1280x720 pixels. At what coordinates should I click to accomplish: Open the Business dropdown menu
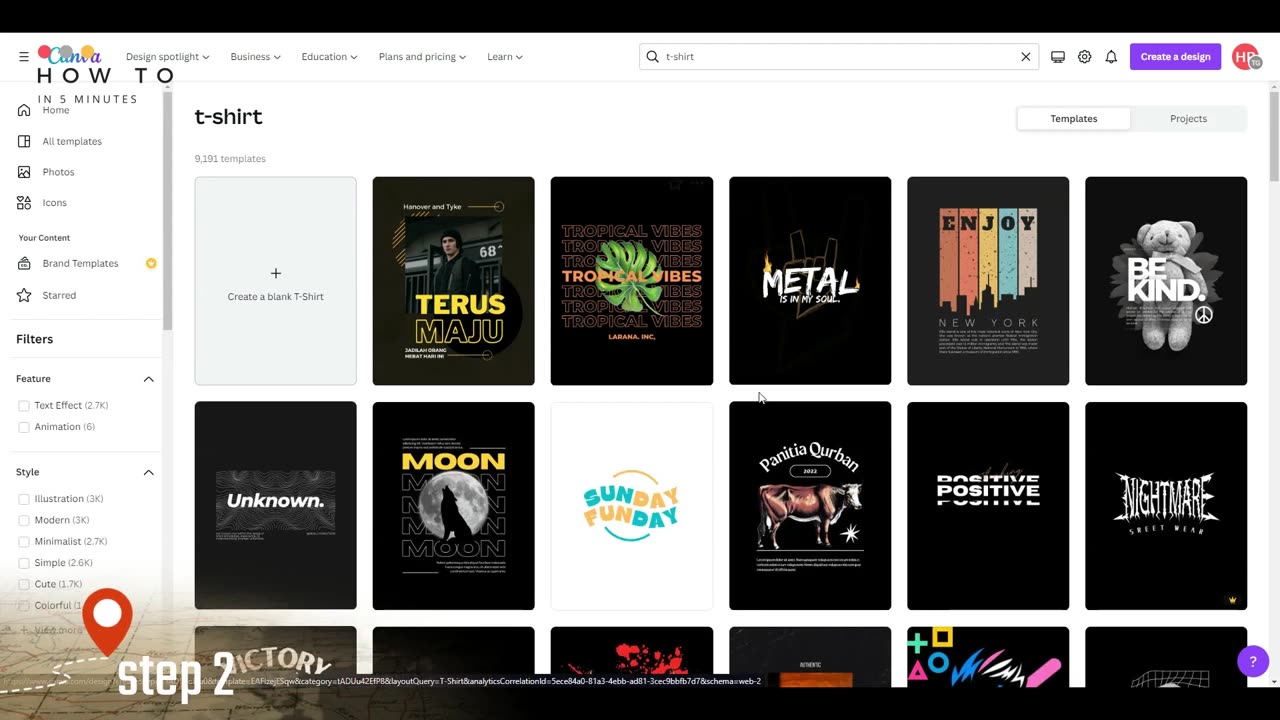[x=255, y=57]
